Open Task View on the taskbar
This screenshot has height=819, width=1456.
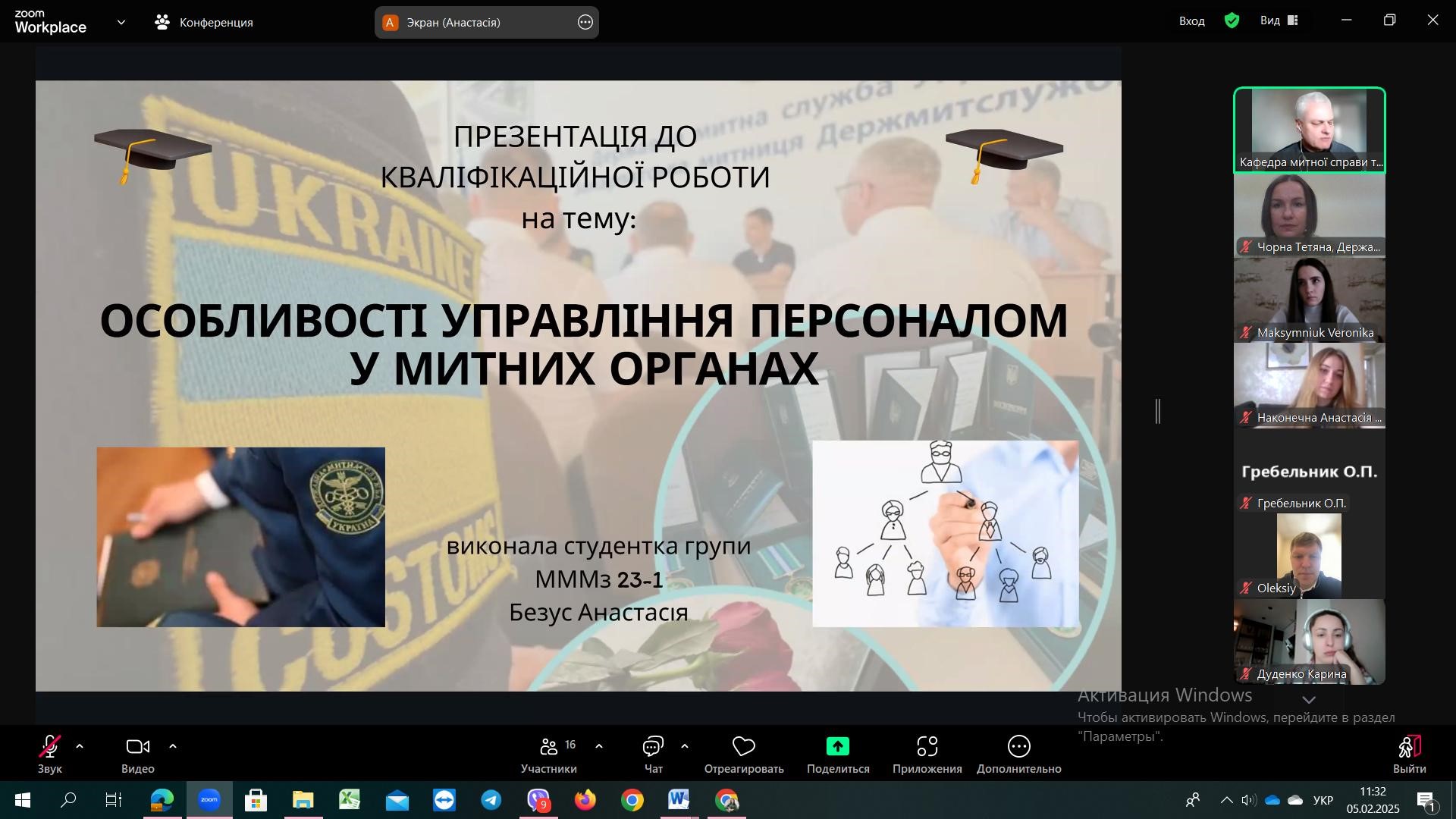pos(114,800)
